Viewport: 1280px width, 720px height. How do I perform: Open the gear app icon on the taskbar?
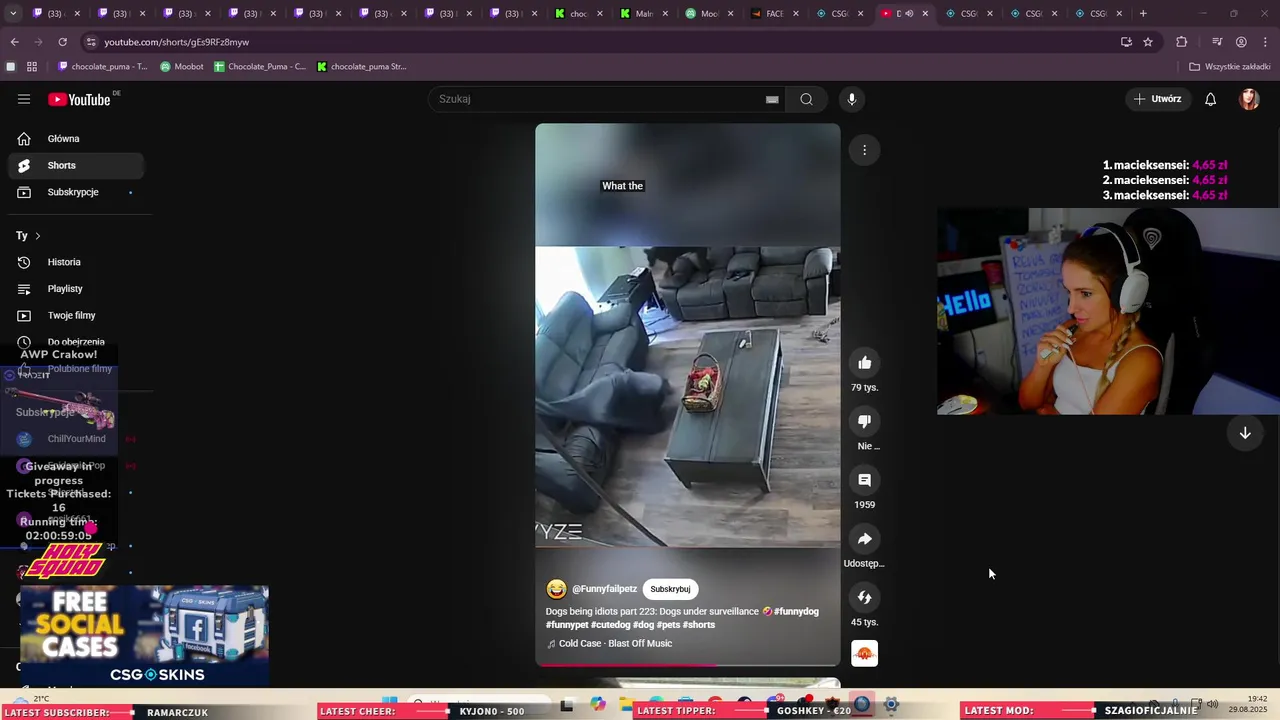coord(891,704)
